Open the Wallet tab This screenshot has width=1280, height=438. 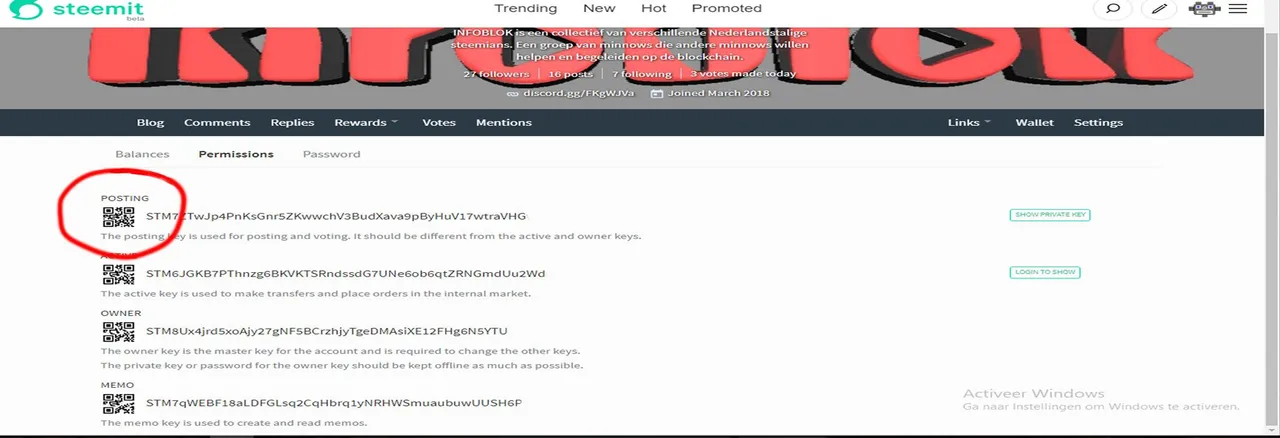coord(1035,122)
